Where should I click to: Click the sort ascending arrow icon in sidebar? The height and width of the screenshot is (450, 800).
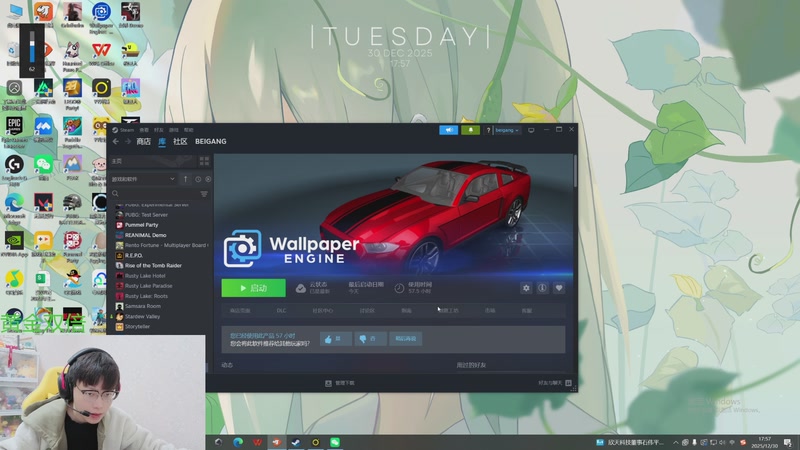186,179
